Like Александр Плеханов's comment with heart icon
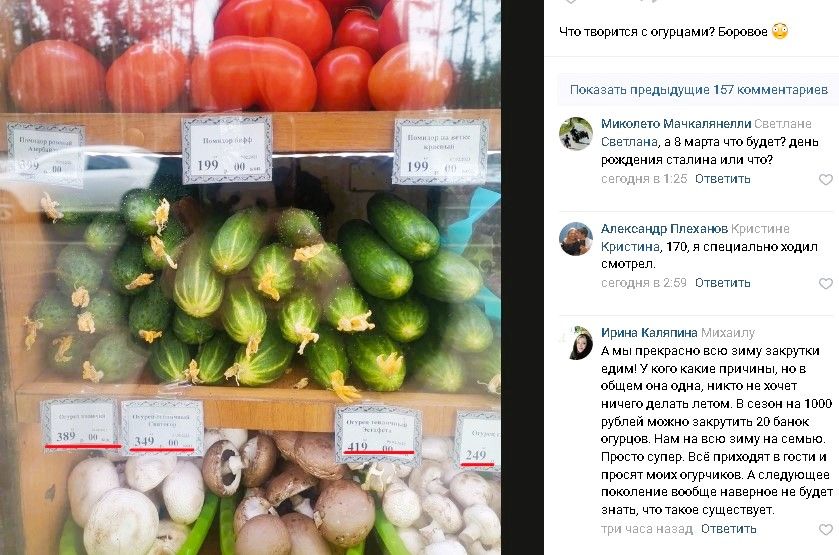 point(826,283)
